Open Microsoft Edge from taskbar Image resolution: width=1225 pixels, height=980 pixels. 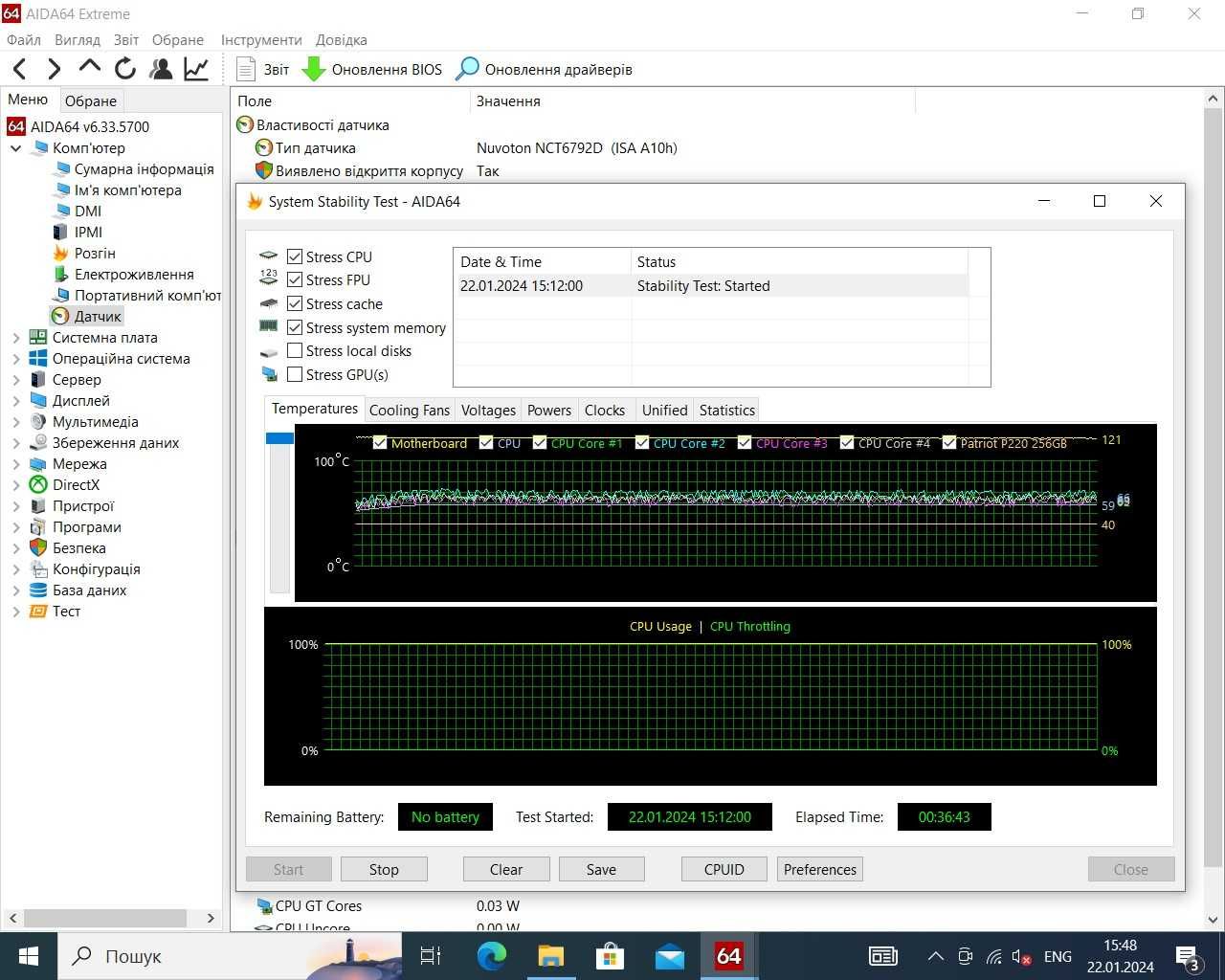[x=492, y=955]
